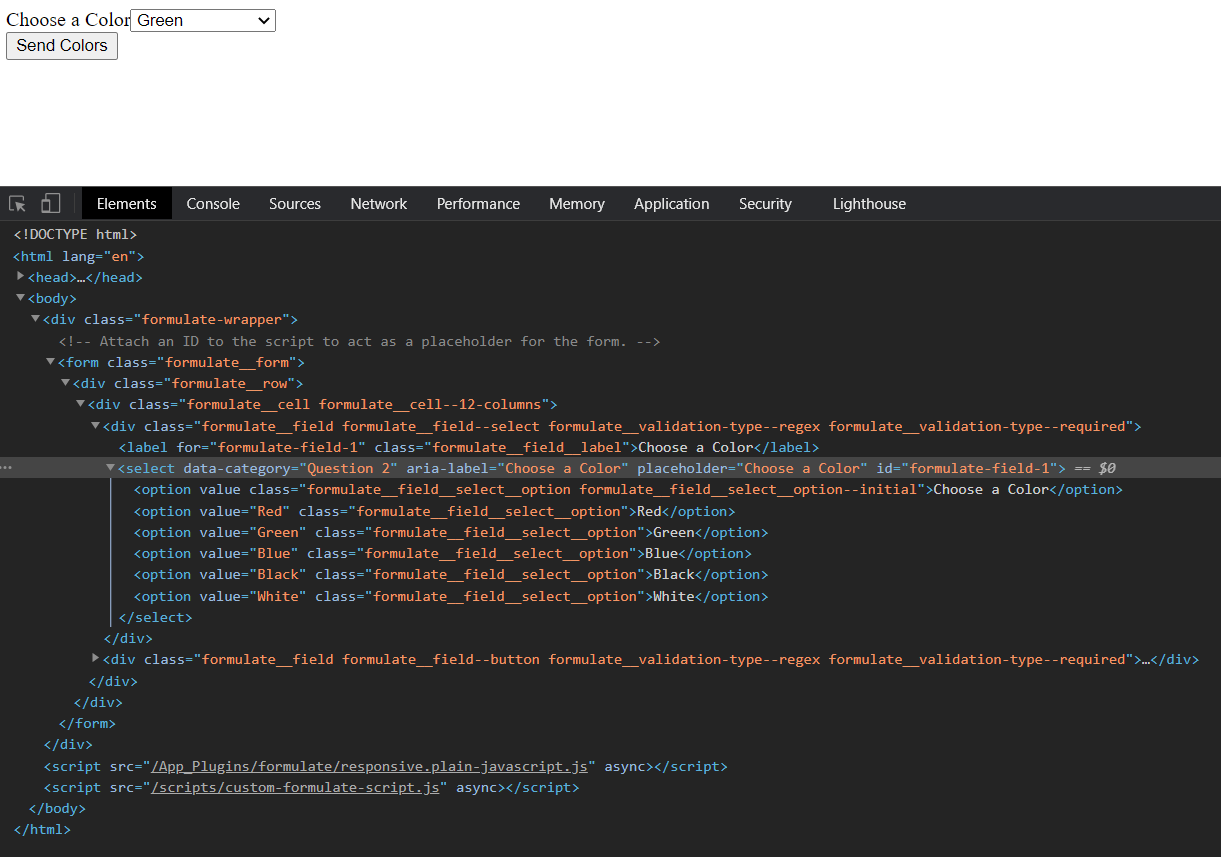Select the label for formulate-field-1 row
The height and width of the screenshot is (857, 1221).
point(469,447)
